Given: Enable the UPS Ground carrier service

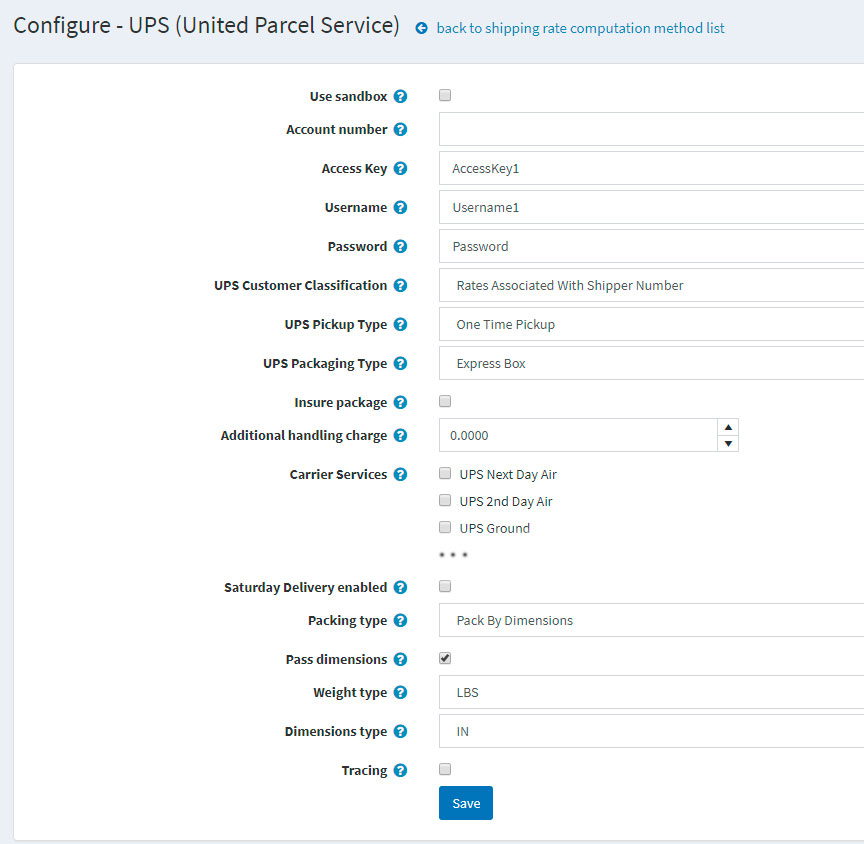Looking at the screenshot, I should pyautogui.click(x=444, y=527).
